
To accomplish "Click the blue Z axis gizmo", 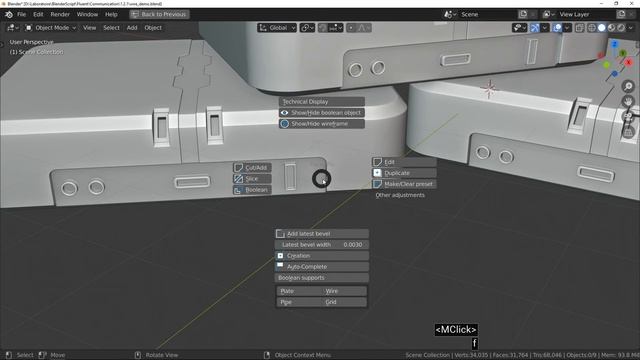I will click(x=615, y=44).
